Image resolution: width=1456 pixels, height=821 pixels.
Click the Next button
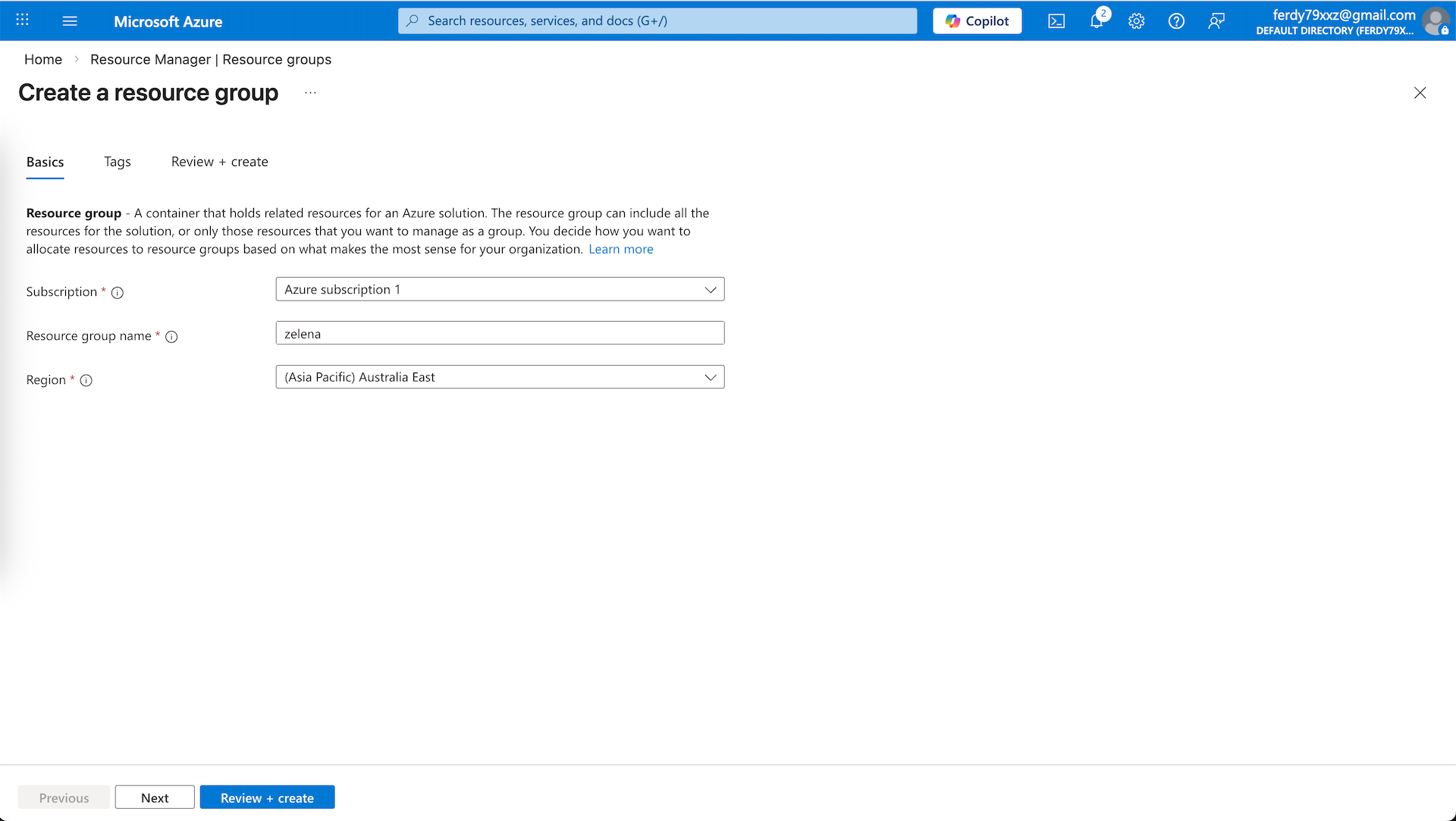point(155,797)
